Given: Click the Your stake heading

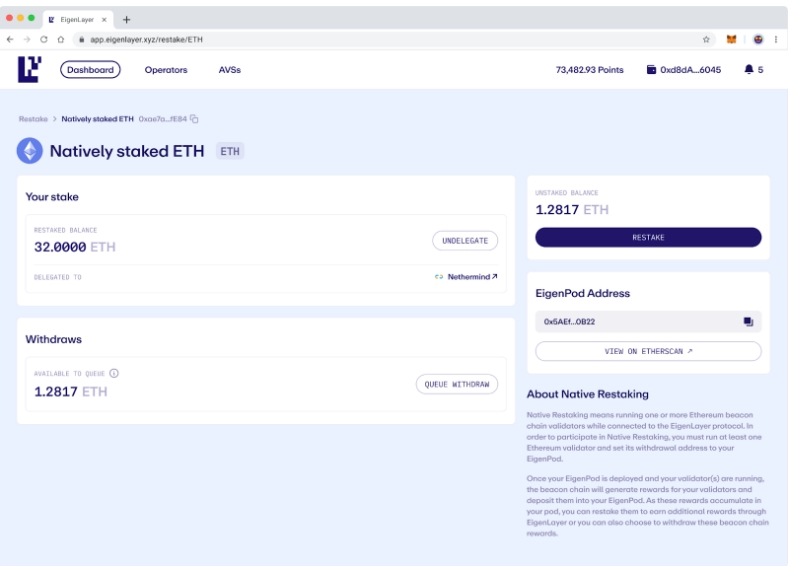Looking at the screenshot, I should (x=52, y=197).
